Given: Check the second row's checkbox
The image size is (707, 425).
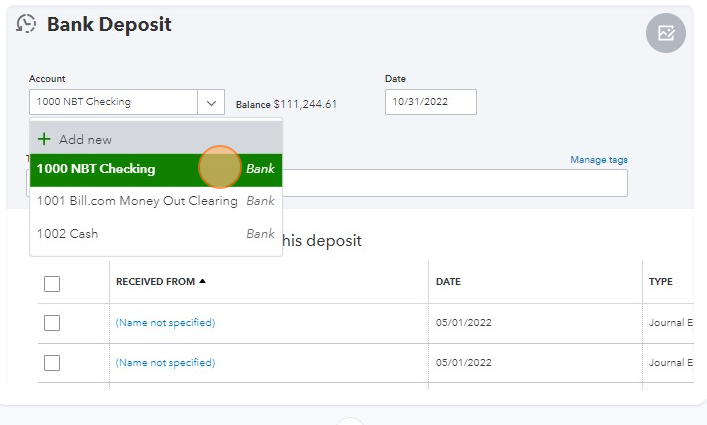Looking at the screenshot, I should tap(52, 363).
